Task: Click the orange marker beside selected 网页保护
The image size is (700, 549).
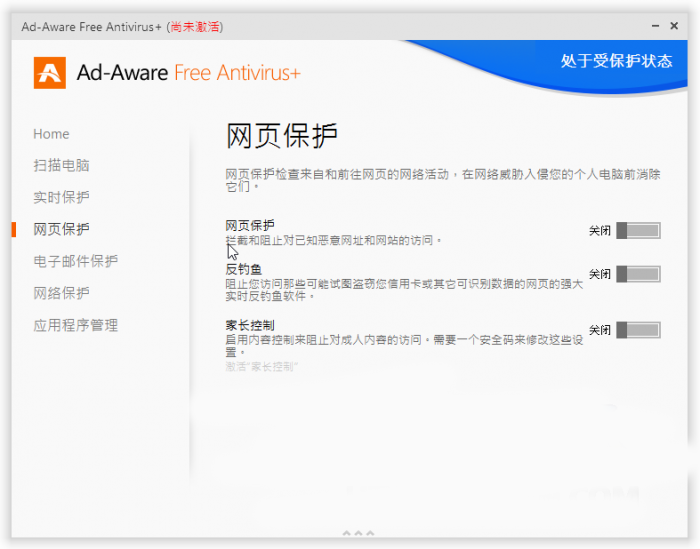Action: pyautogui.click(x=14, y=229)
